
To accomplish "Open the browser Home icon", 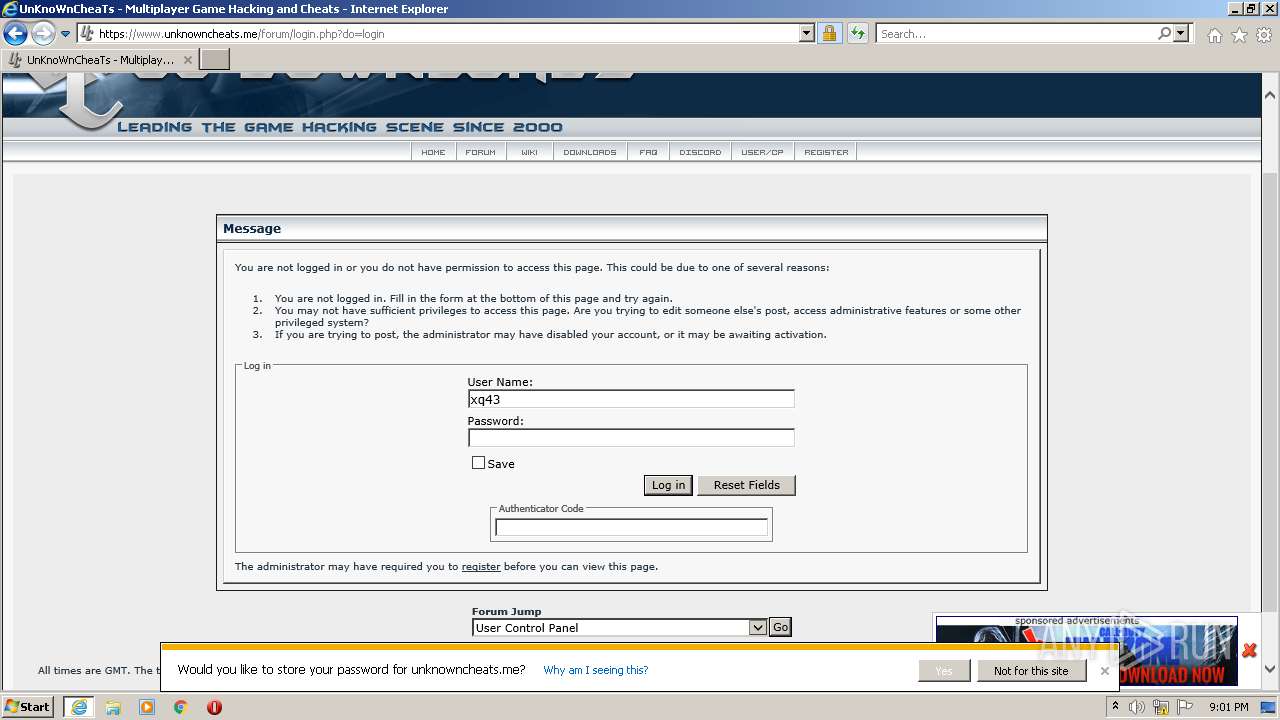I will tap(1214, 34).
